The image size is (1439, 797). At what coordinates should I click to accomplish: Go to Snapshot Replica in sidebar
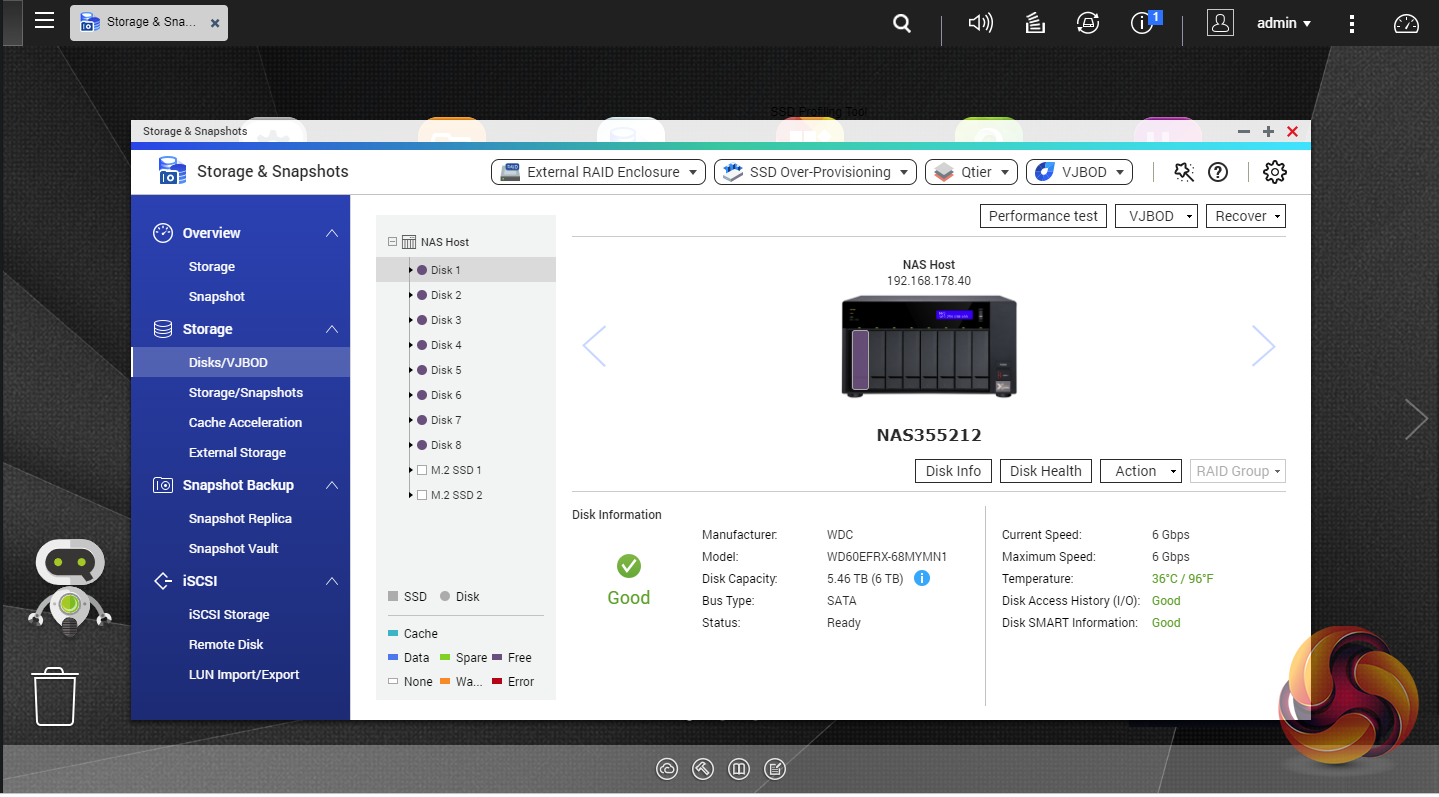pyautogui.click(x=240, y=519)
